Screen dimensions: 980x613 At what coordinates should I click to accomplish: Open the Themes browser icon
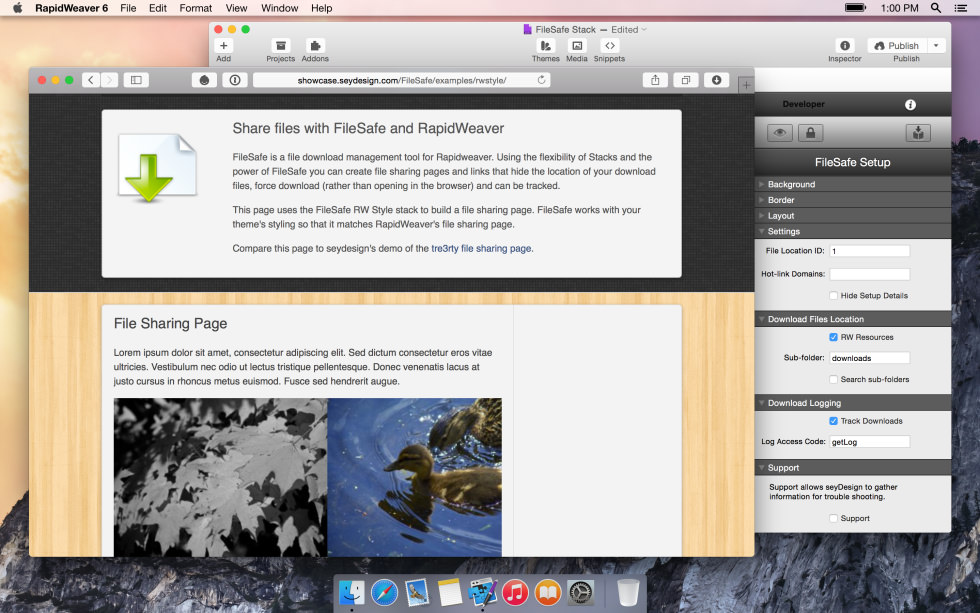tap(546, 46)
